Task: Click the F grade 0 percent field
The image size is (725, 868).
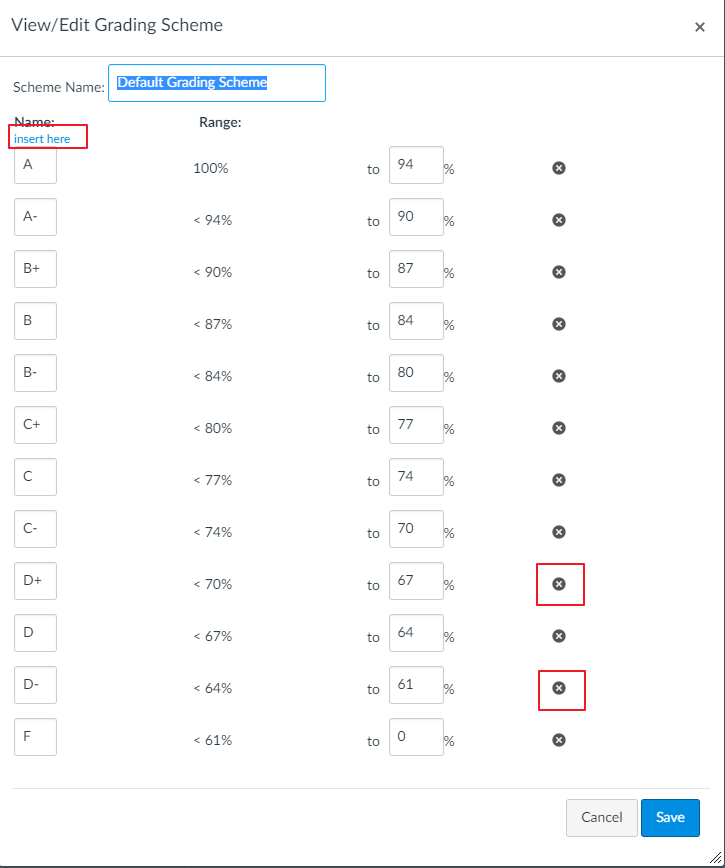Action: 415,737
